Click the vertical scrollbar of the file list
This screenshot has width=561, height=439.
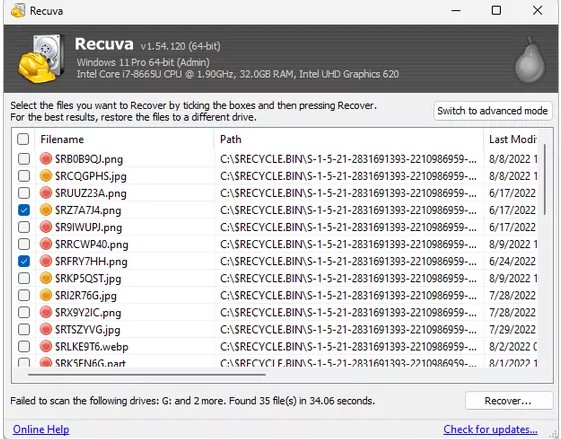[x=545, y=179]
